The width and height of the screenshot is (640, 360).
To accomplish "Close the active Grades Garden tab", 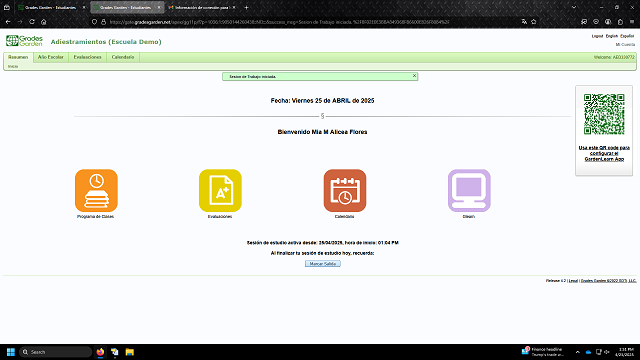I will (x=159, y=7).
